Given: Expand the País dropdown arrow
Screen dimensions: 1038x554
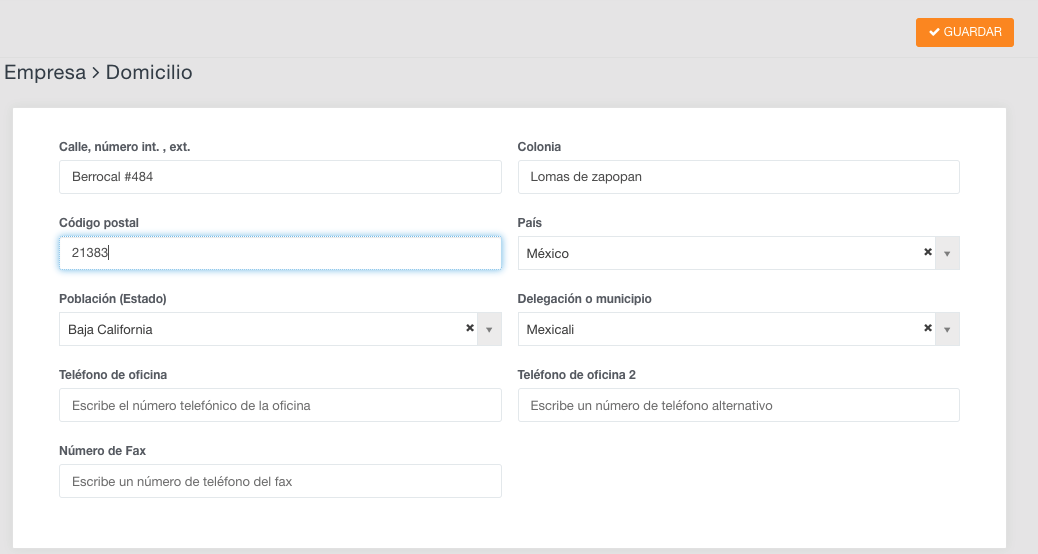Looking at the screenshot, I should tap(947, 253).
